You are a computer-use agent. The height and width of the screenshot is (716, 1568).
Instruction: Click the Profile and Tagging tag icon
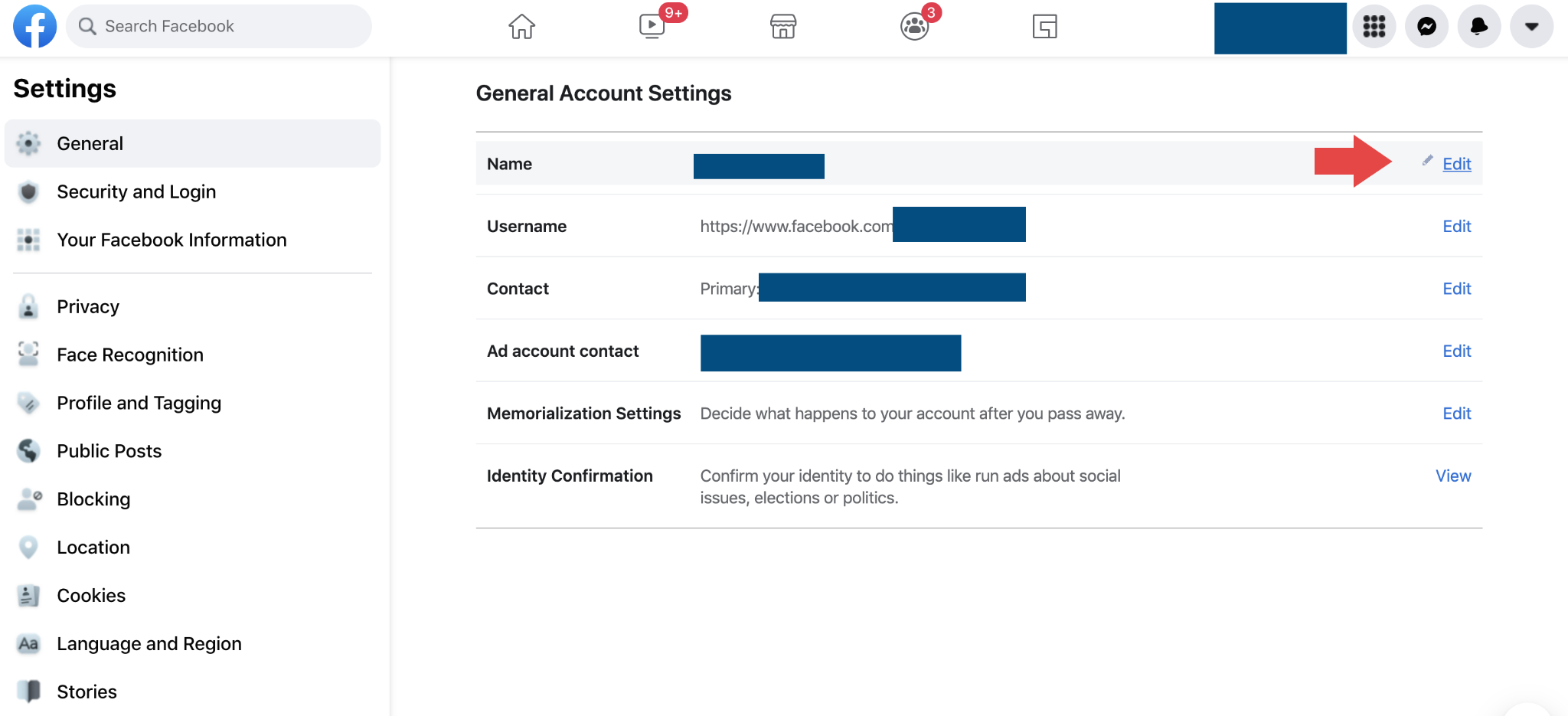[x=28, y=403]
